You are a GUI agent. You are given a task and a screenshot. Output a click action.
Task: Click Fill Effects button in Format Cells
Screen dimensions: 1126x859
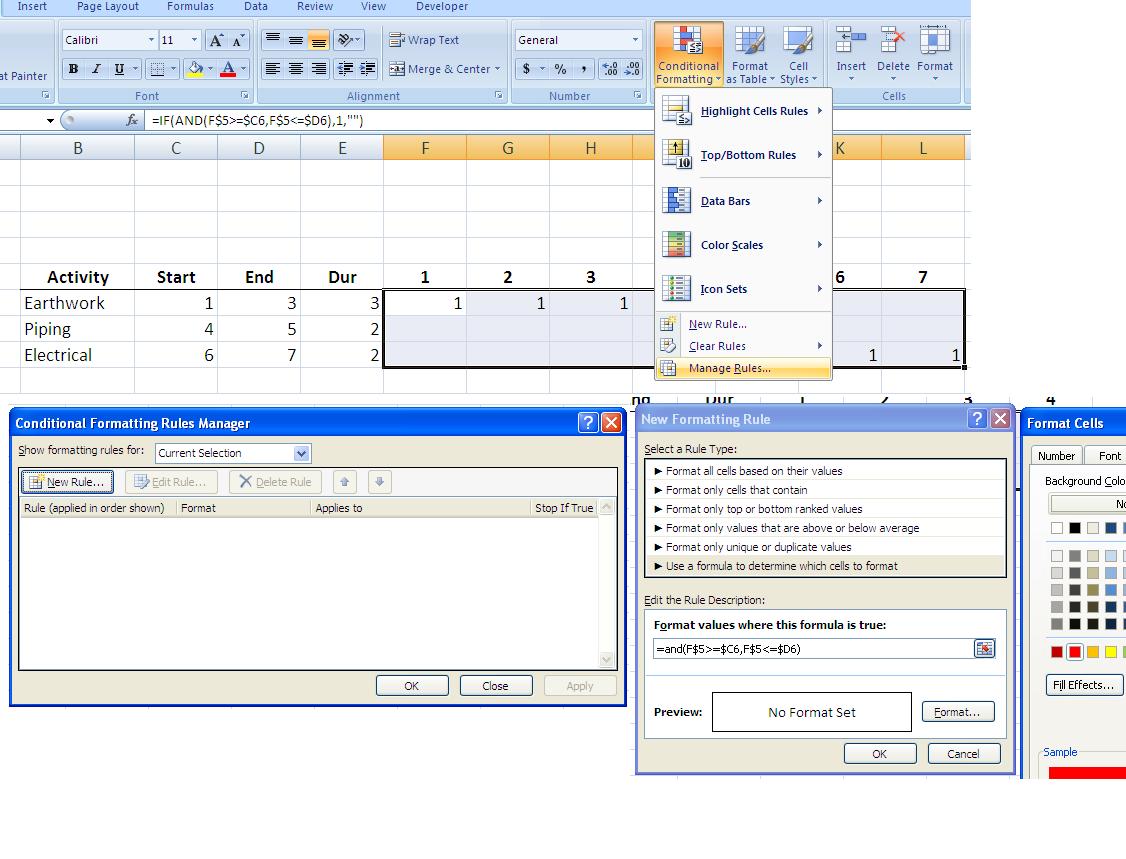[1084, 685]
